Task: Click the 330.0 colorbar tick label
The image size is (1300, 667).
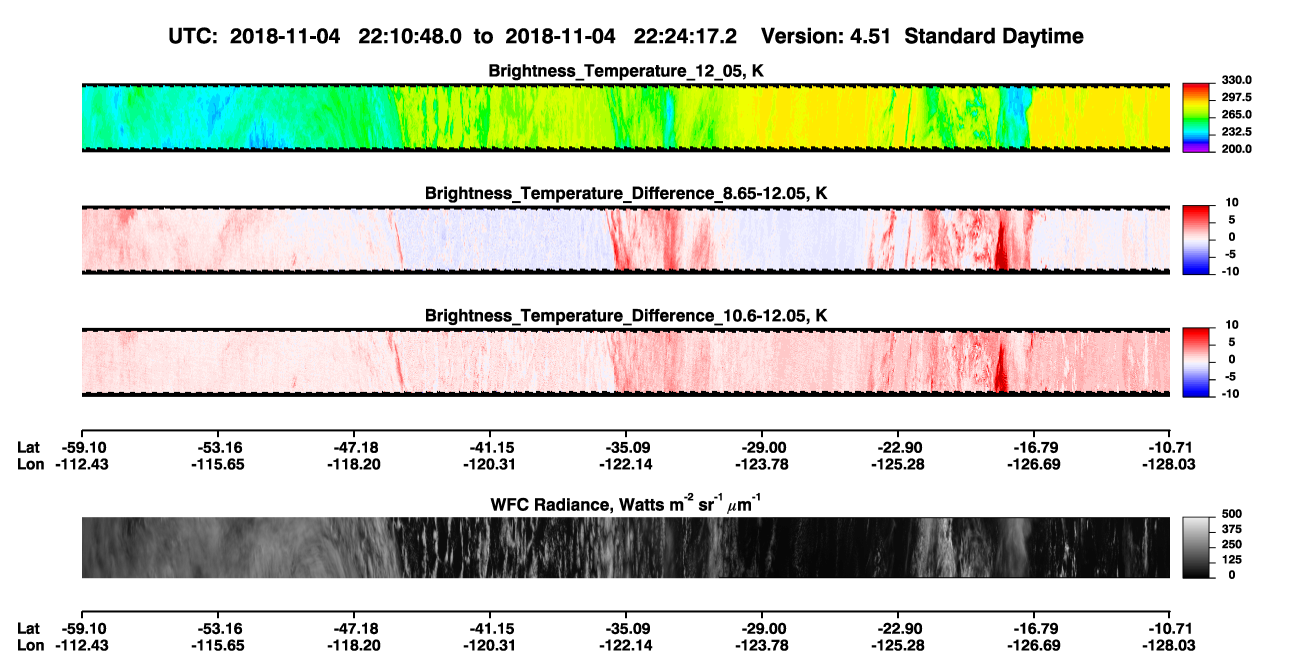Action: [1237, 81]
